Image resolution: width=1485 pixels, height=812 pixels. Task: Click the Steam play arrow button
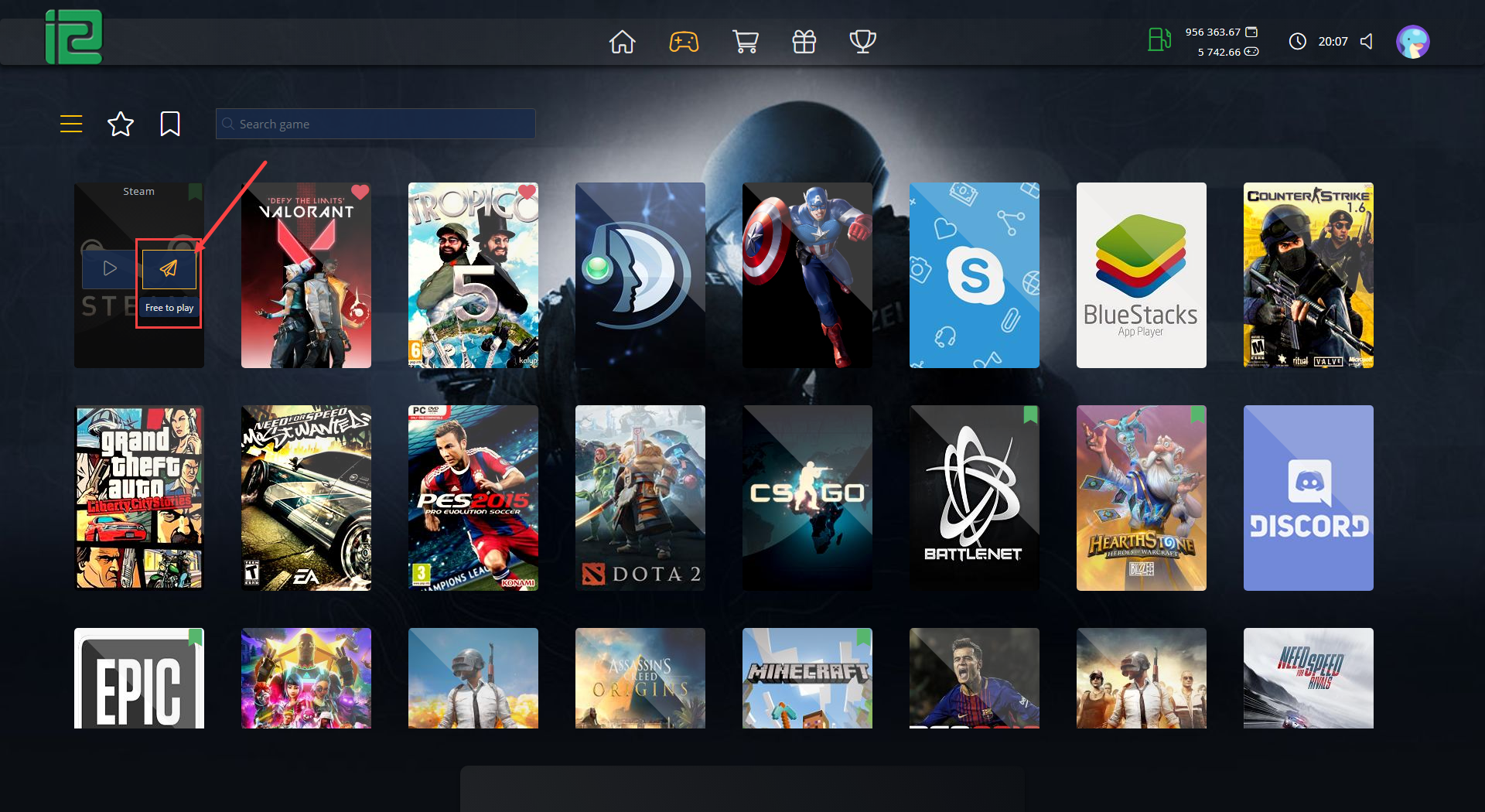tap(111, 268)
